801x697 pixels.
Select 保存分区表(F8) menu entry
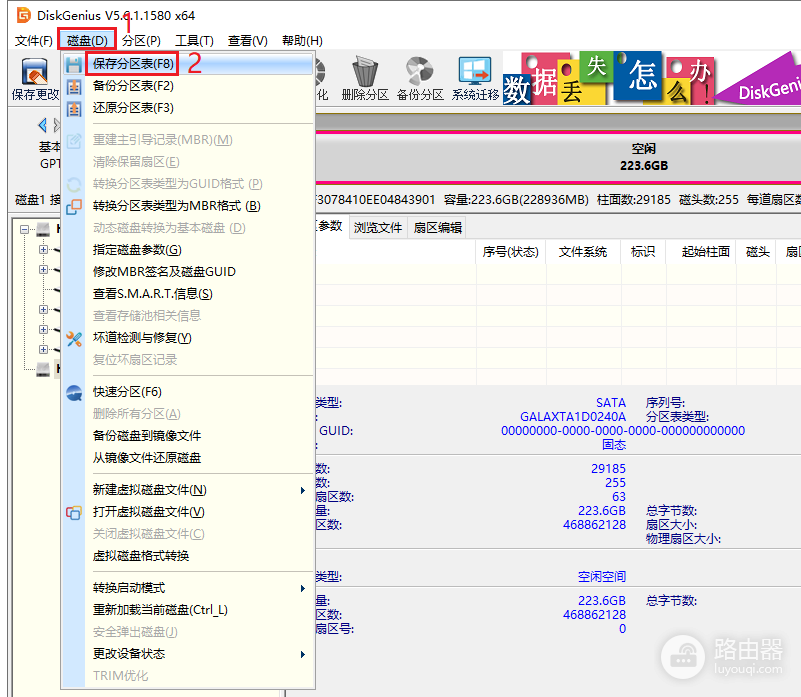click(187, 64)
